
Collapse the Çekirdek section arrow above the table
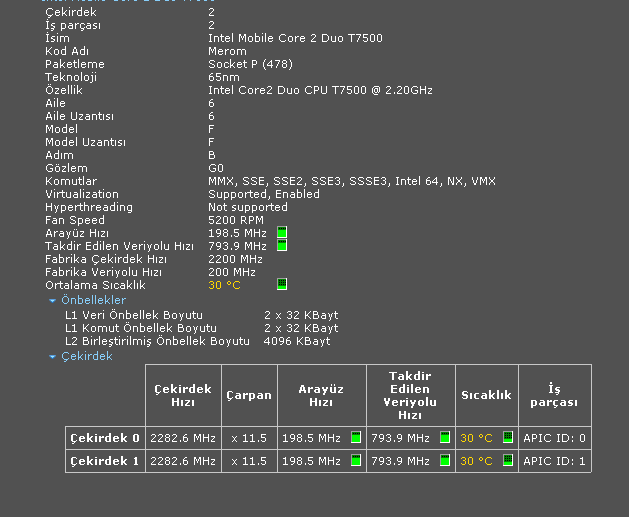pyautogui.click(x=52, y=356)
